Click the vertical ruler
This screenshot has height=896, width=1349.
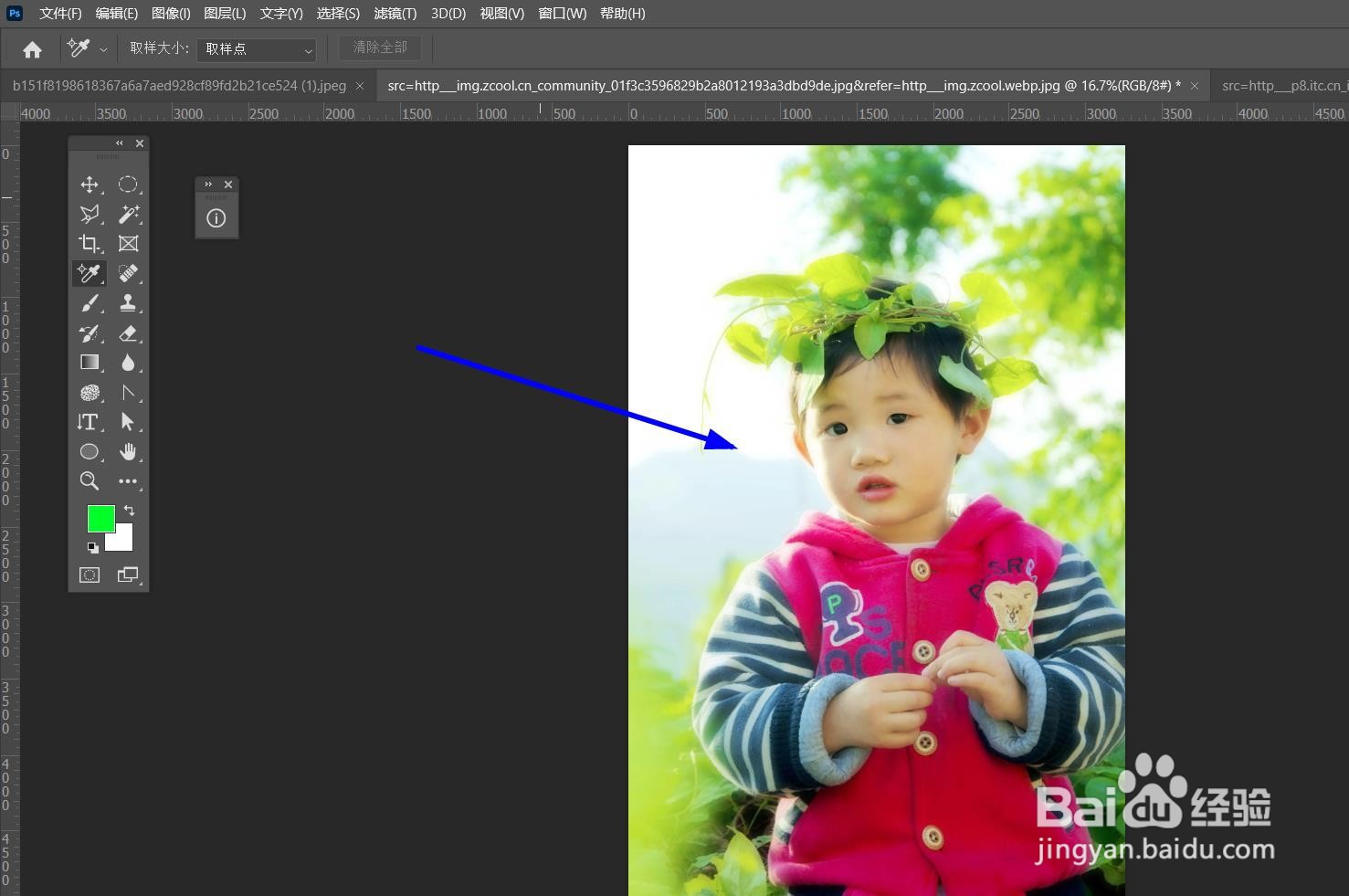pyautogui.click(x=9, y=510)
